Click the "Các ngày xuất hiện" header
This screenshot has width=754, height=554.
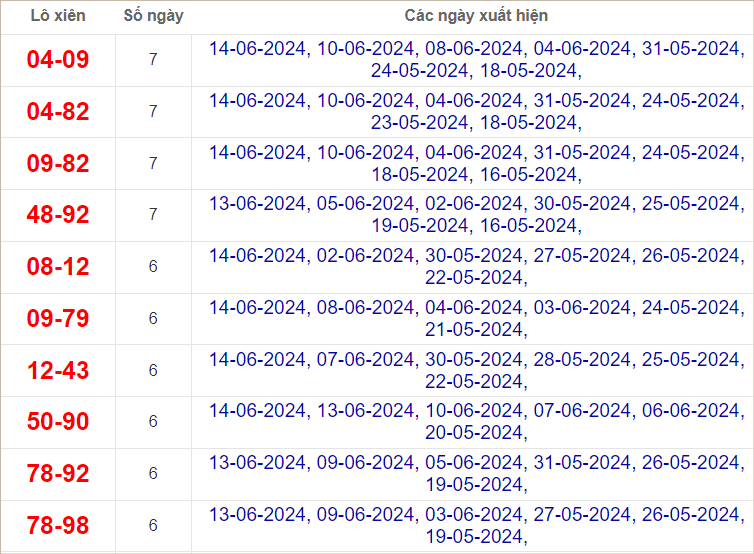point(476,16)
